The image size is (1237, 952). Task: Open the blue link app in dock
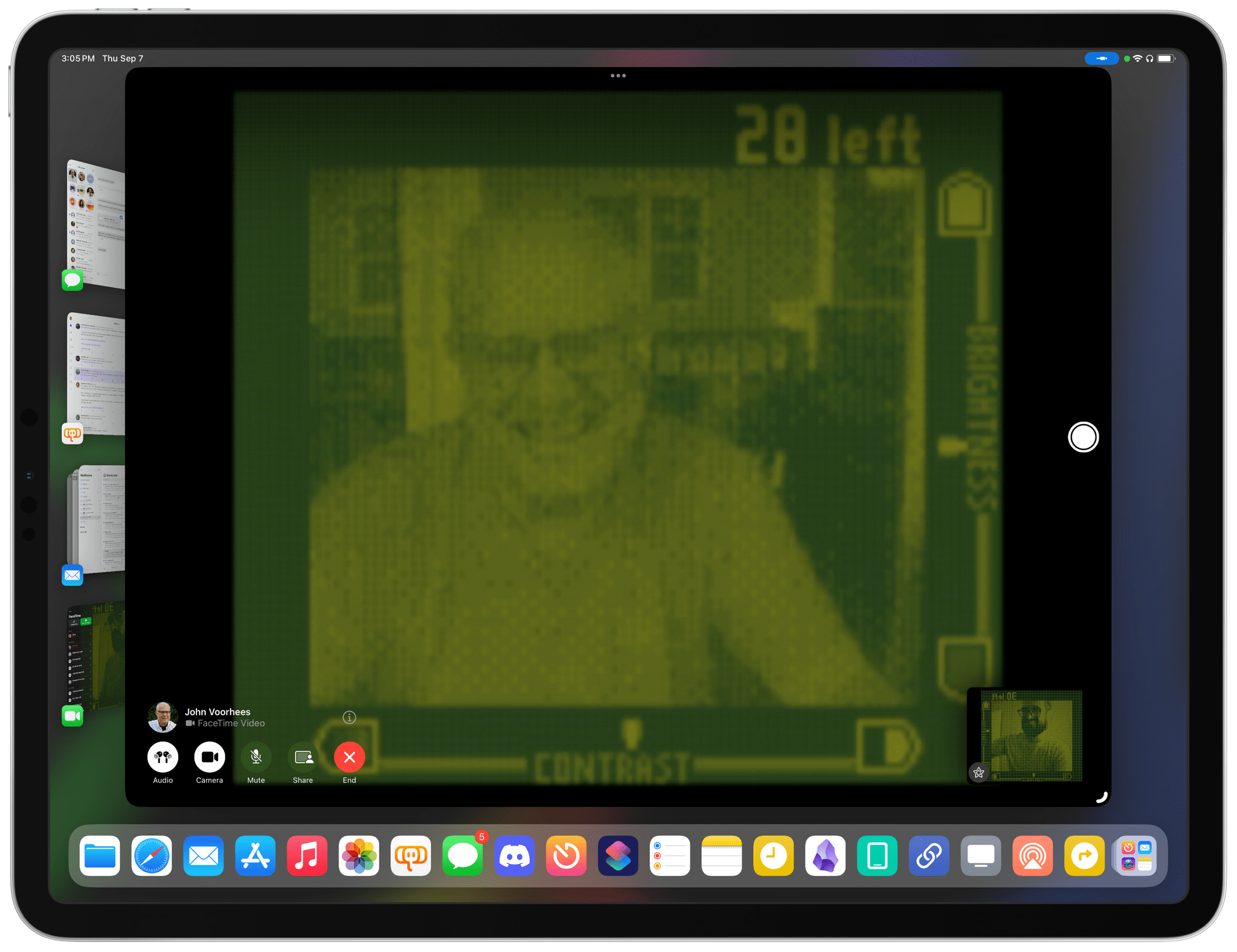(929, 855)
